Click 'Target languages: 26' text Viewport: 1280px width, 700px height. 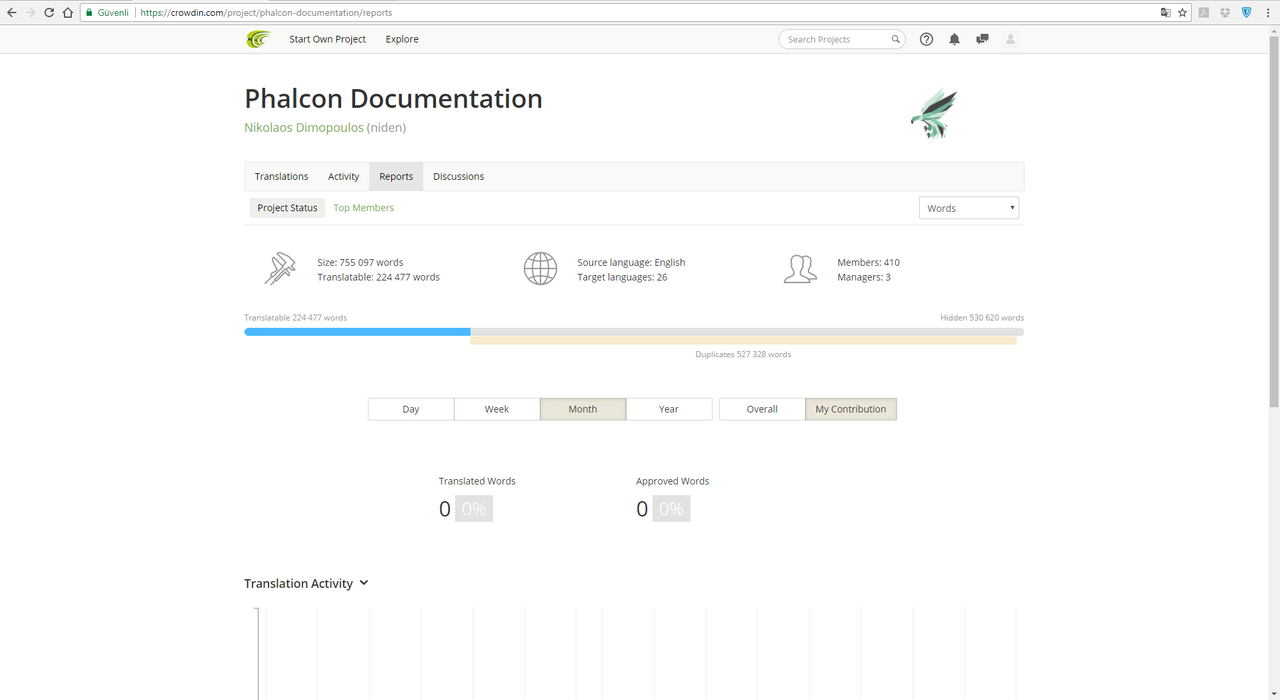pos(622,277)
